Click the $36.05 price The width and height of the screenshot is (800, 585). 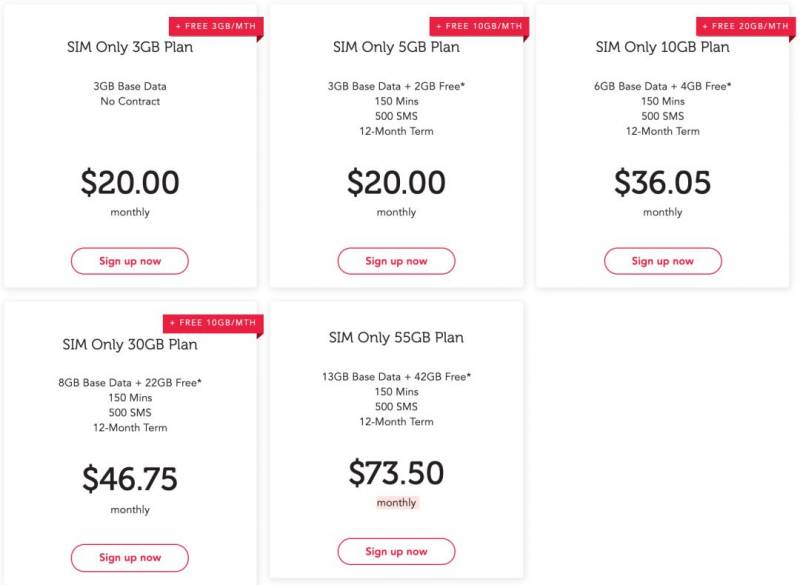(662, 183)
